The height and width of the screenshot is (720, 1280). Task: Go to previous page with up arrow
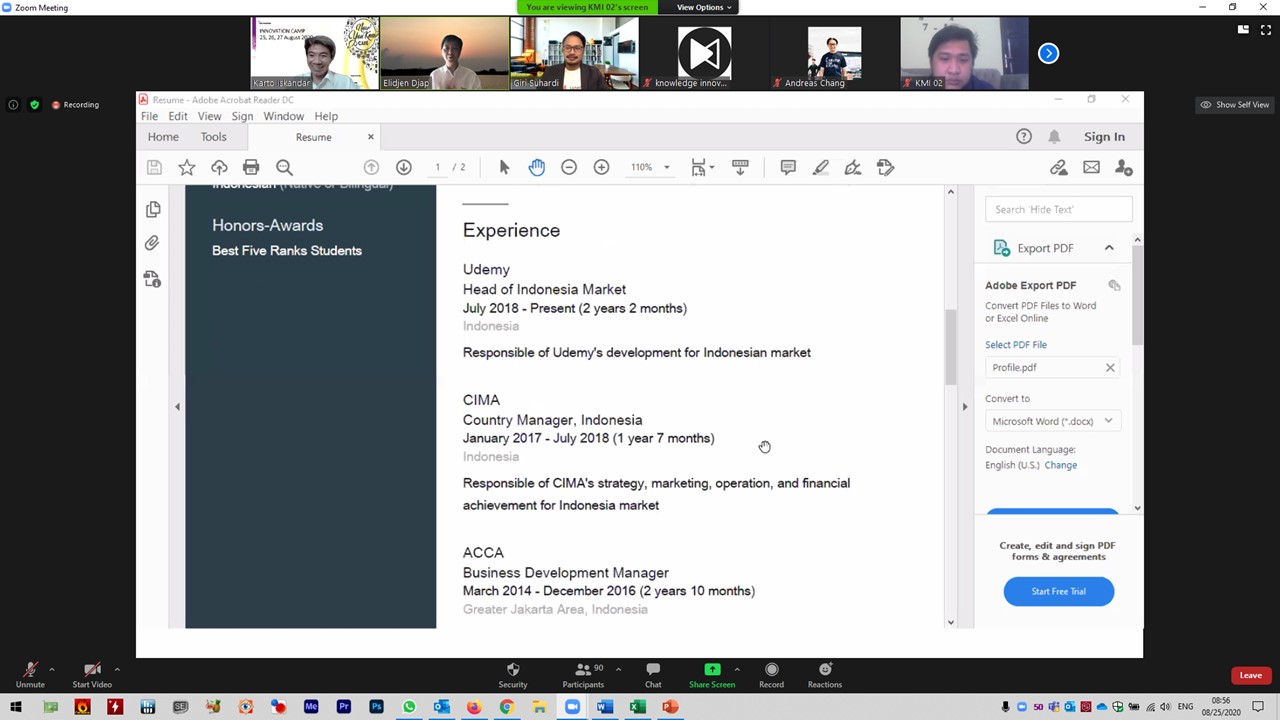click(x=371, y=167)
